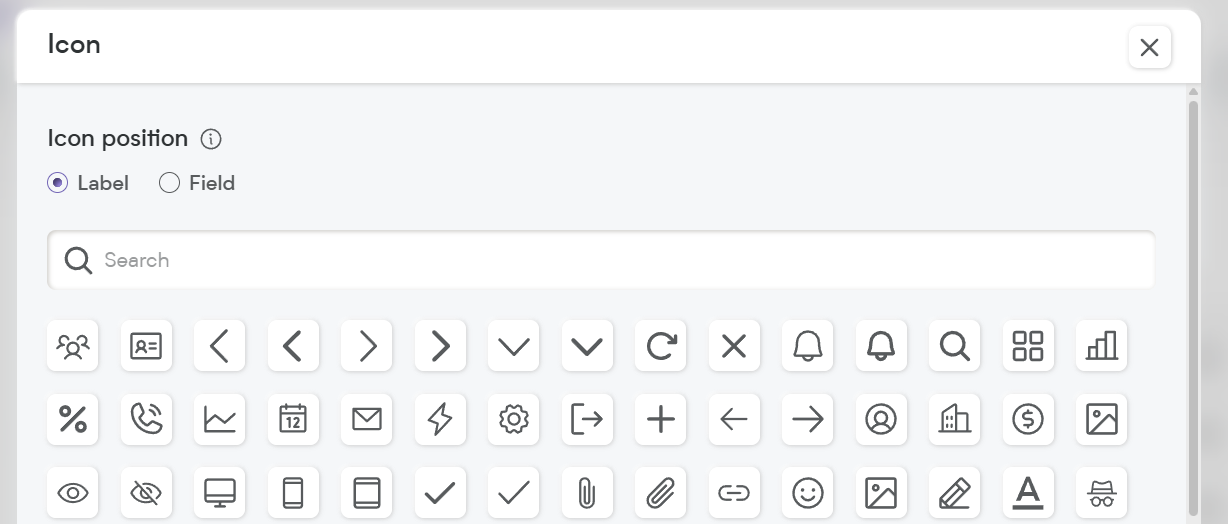1228x524 pixels.
Task: Pick the group of people icon
Action: pyautogui.click(x=73, y=346)
